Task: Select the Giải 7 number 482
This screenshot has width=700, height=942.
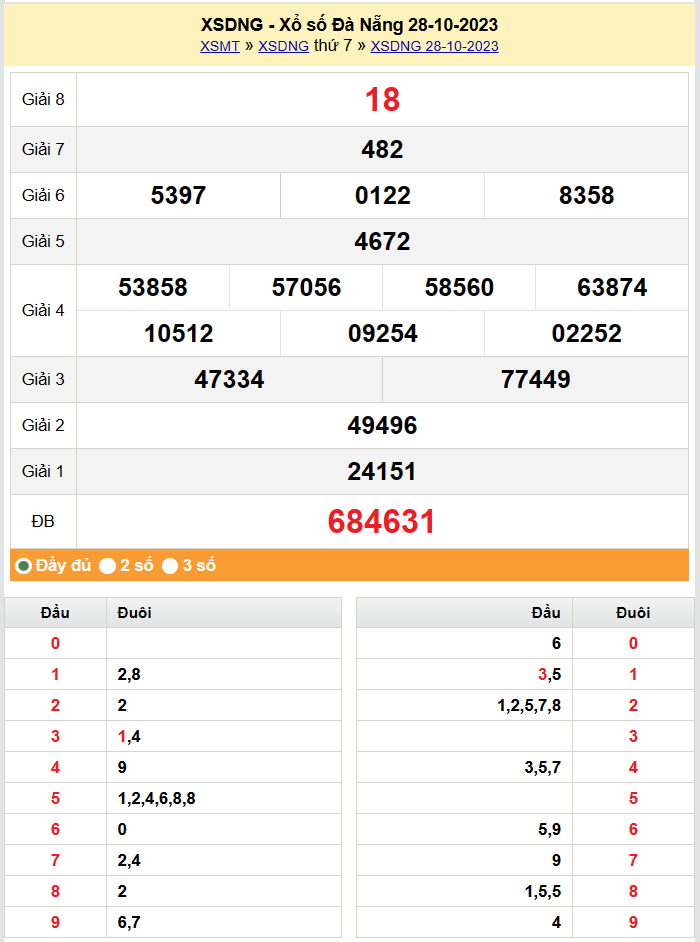Action: point(382,150)
